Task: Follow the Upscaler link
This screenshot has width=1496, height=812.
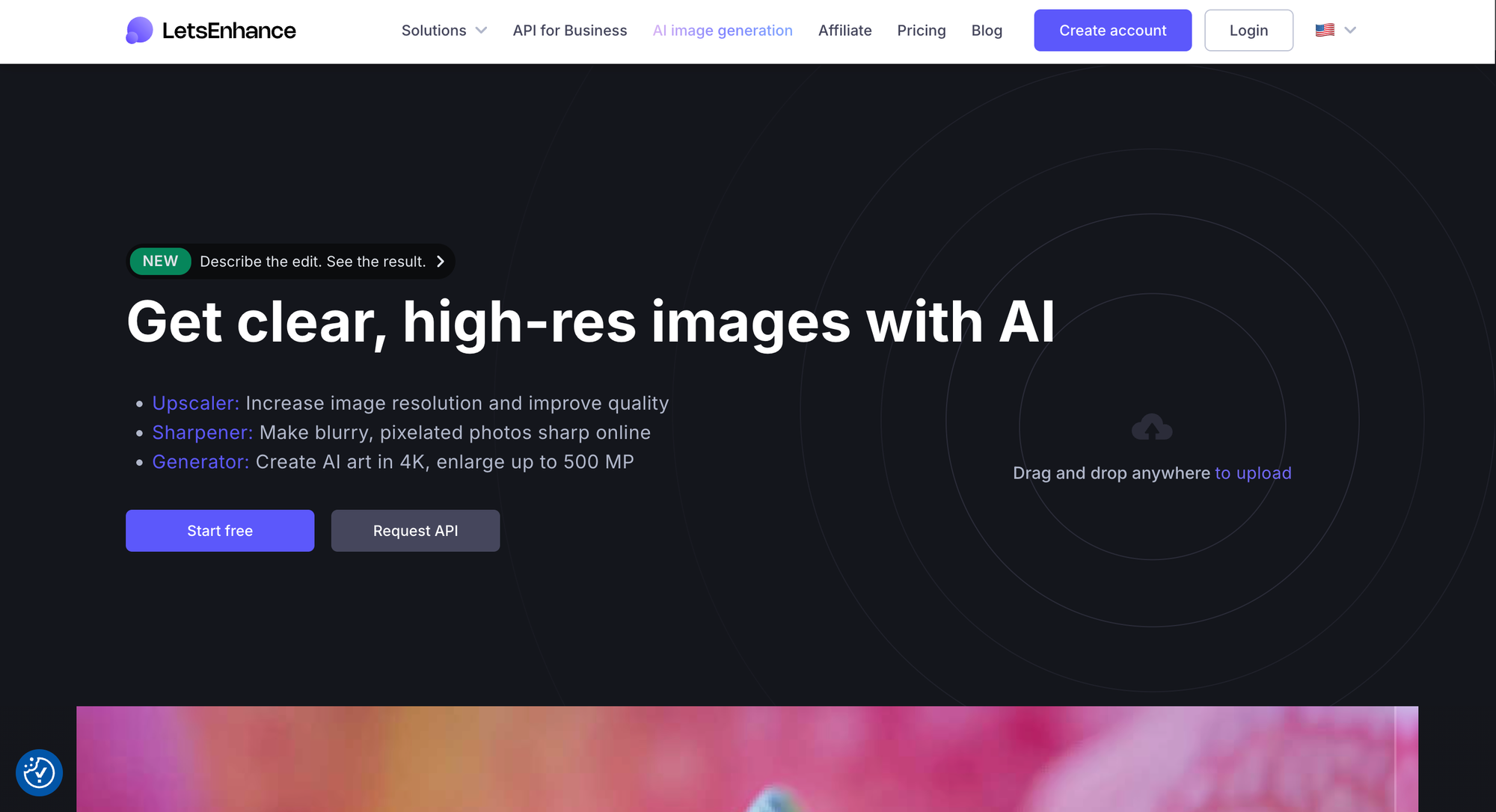Action: tap(196, 403)
